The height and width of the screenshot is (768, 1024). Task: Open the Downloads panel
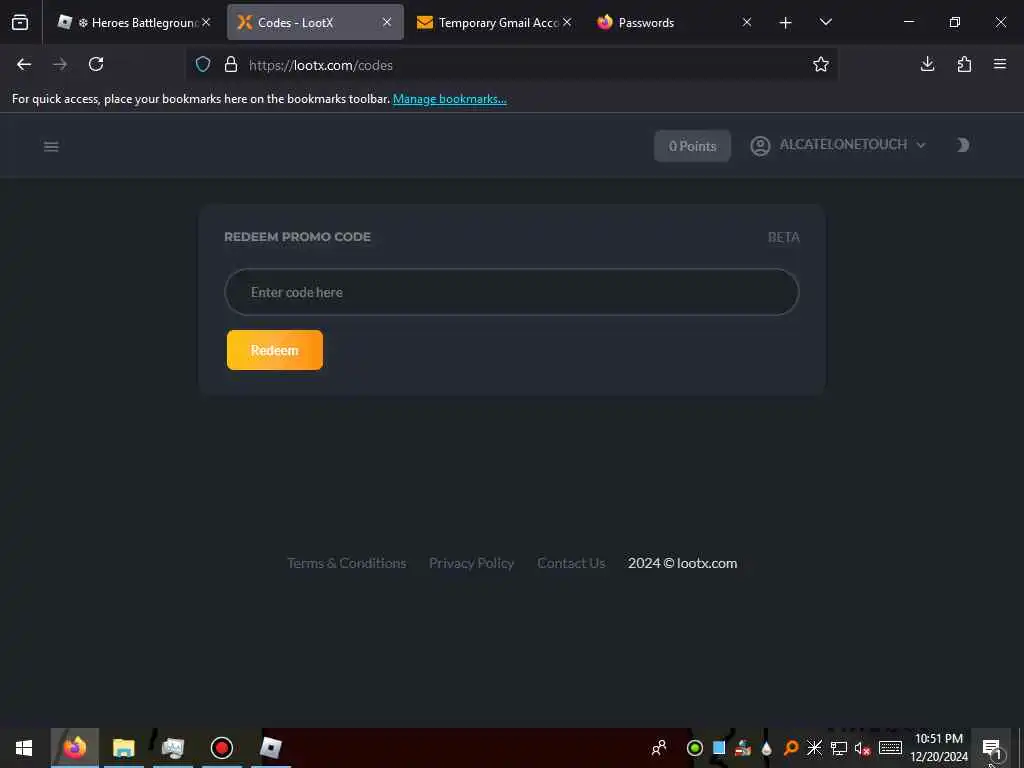pos(927,64)
